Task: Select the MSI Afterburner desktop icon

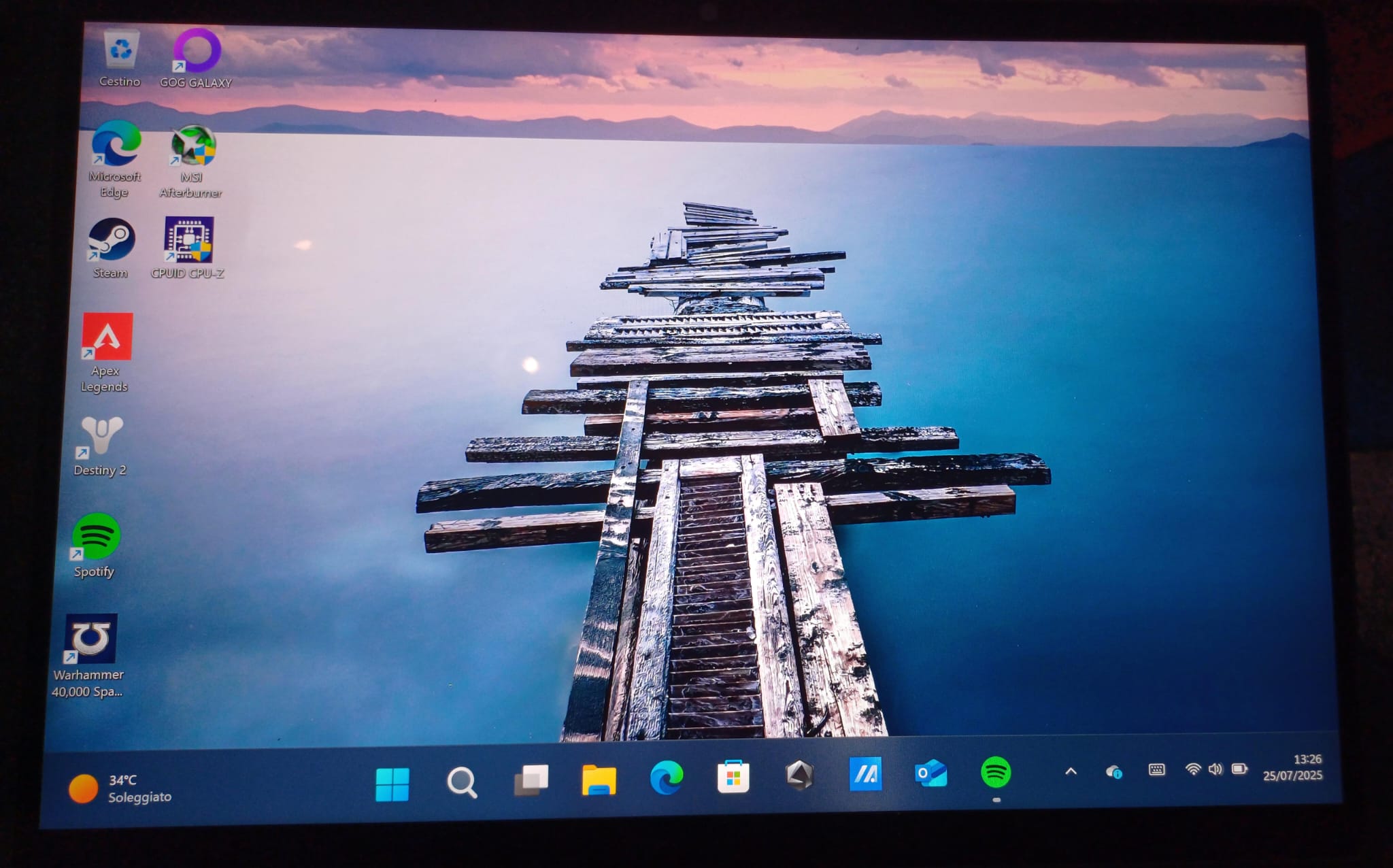Action: pyautogui.click(x=193, y=146)
